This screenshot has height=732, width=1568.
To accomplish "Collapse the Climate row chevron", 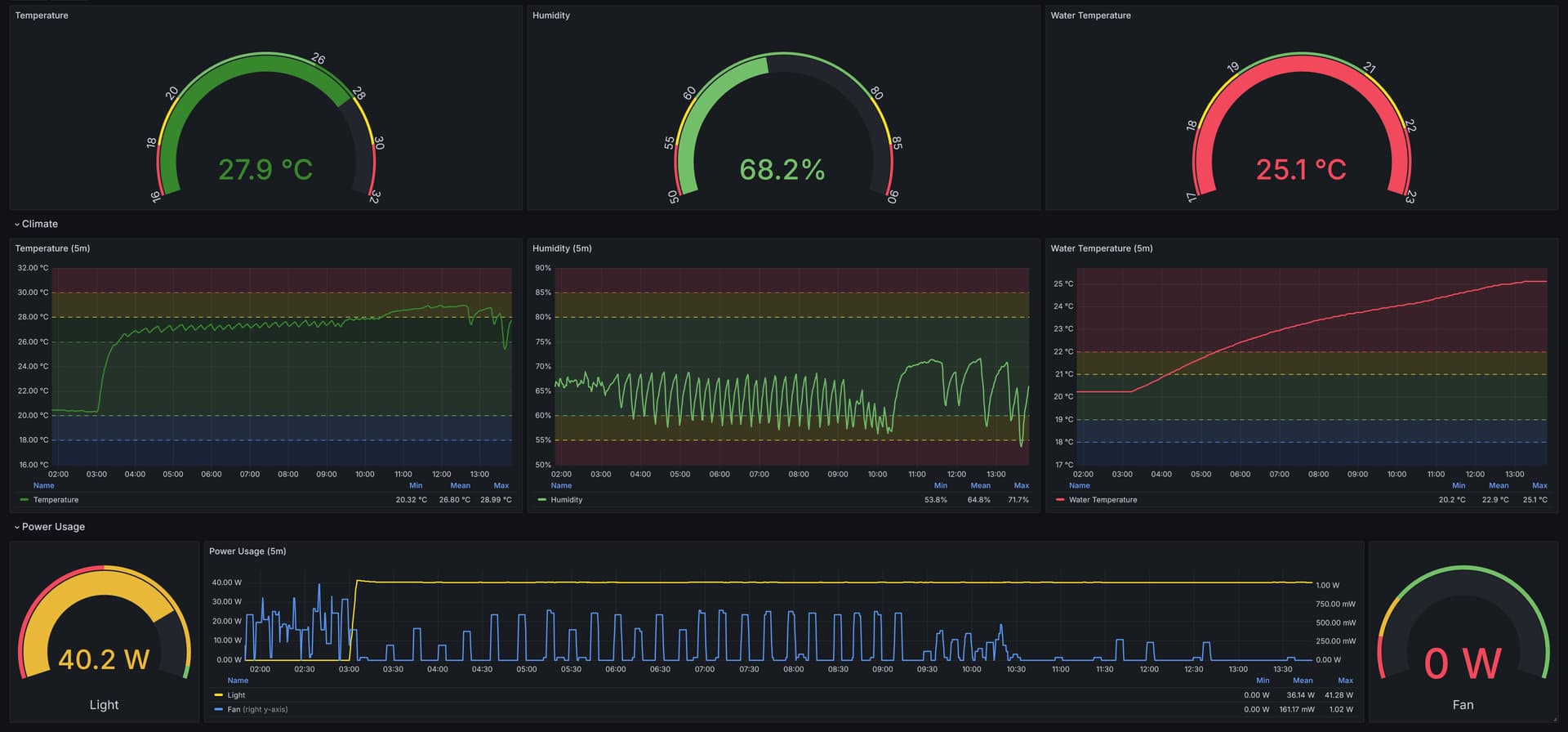I will [x=17, y=224].
